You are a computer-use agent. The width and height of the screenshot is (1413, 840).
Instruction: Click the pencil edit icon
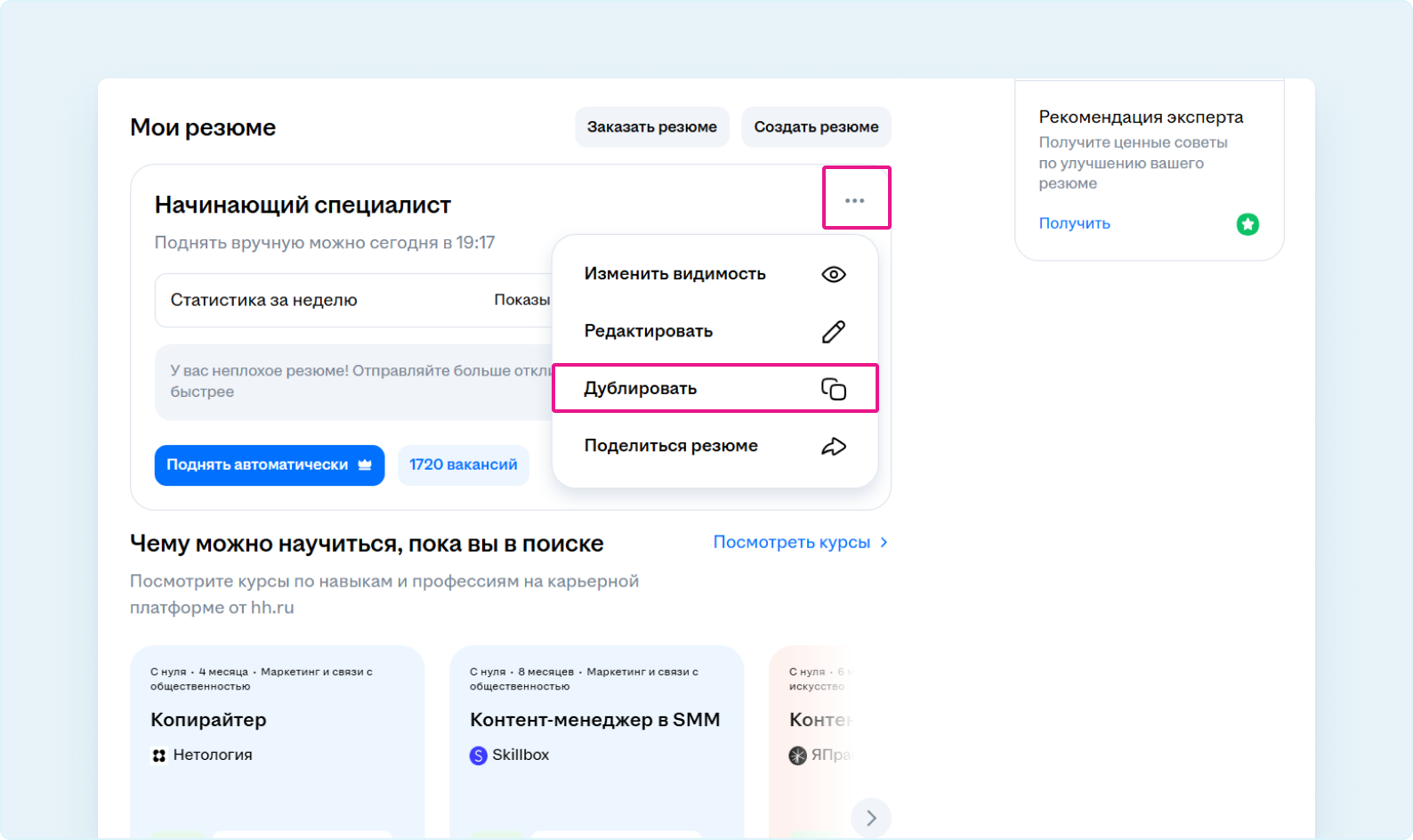pyautogui.click(x=833, y=332)
